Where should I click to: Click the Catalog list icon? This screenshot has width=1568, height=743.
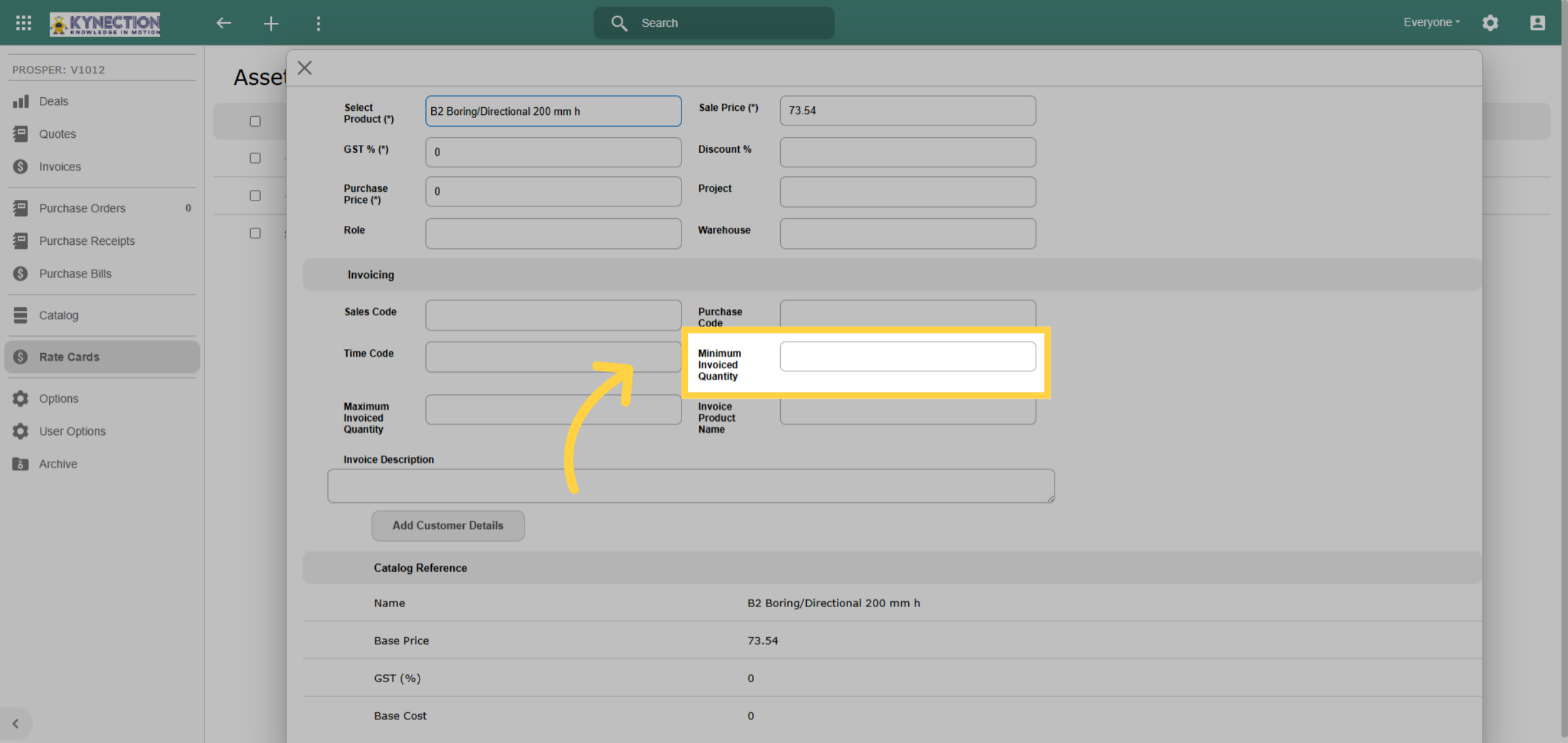21,315
